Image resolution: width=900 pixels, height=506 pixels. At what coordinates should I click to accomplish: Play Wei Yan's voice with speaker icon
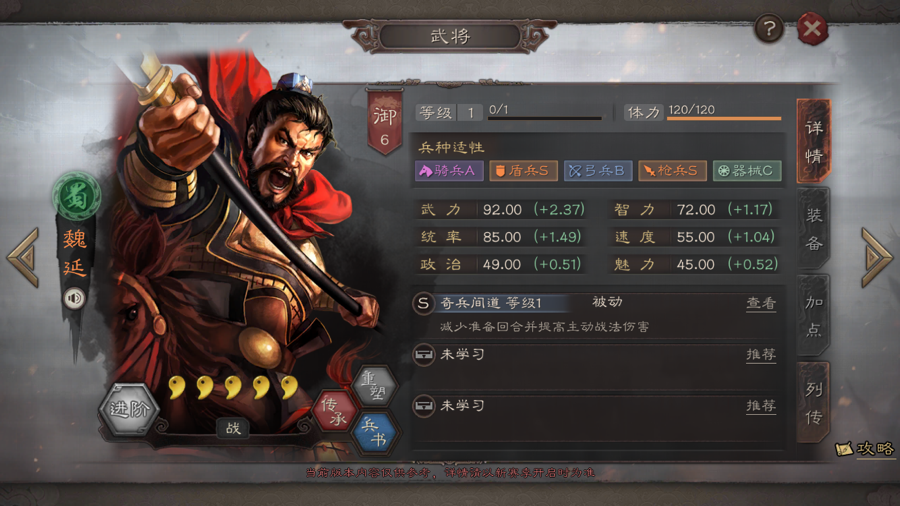point(74,298)
